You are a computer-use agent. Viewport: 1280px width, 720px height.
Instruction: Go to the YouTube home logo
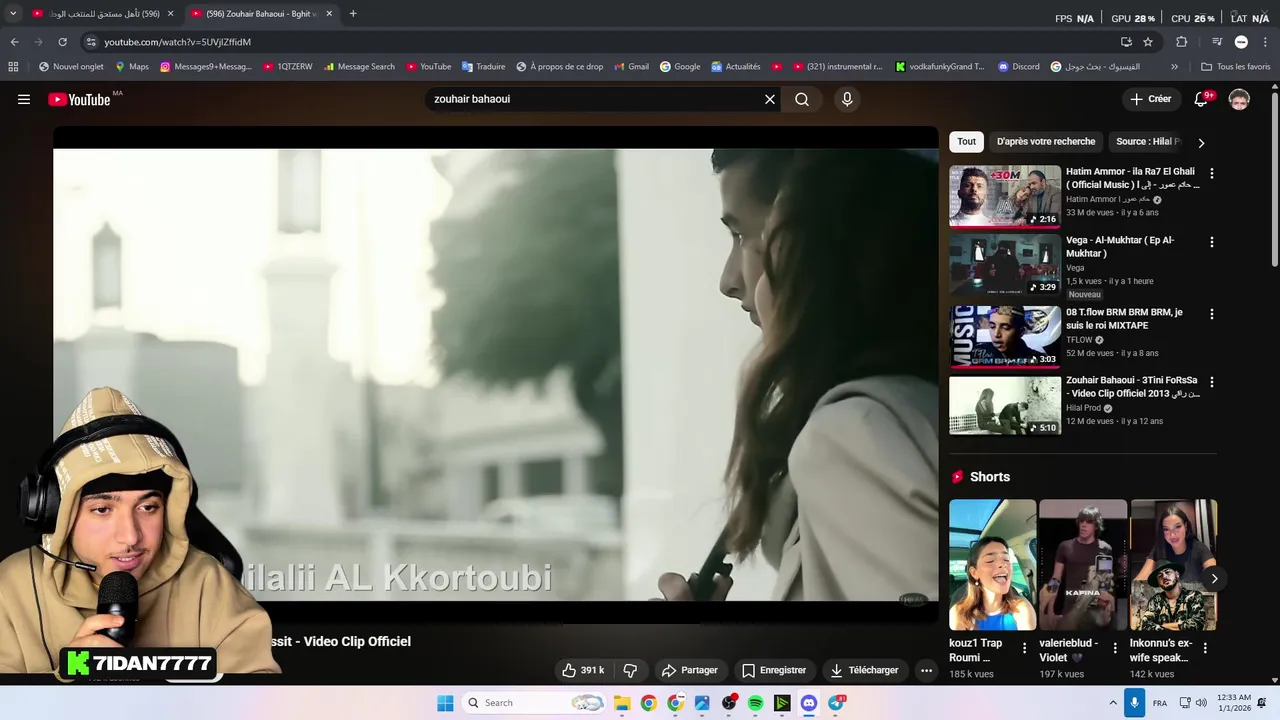tap(79, 99)
